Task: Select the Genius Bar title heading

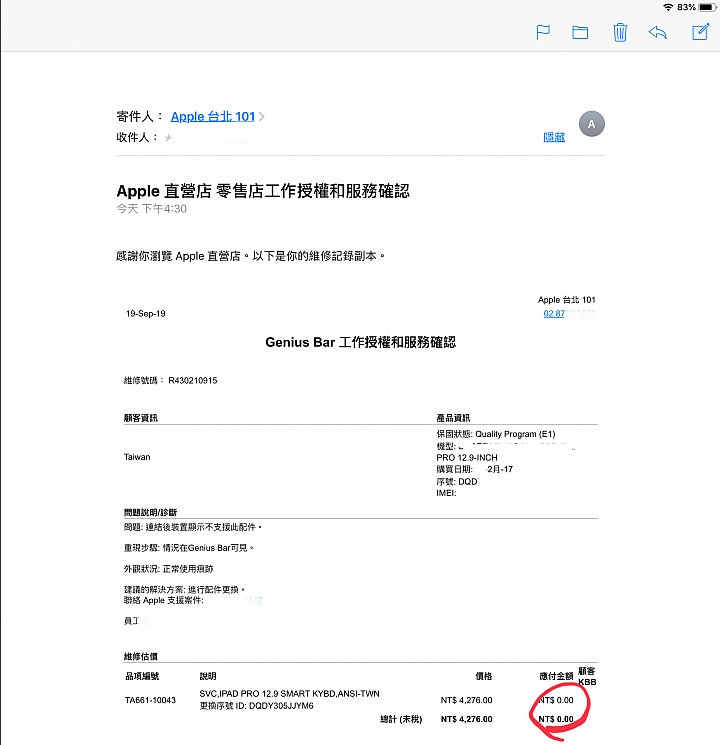Action: 360,342
